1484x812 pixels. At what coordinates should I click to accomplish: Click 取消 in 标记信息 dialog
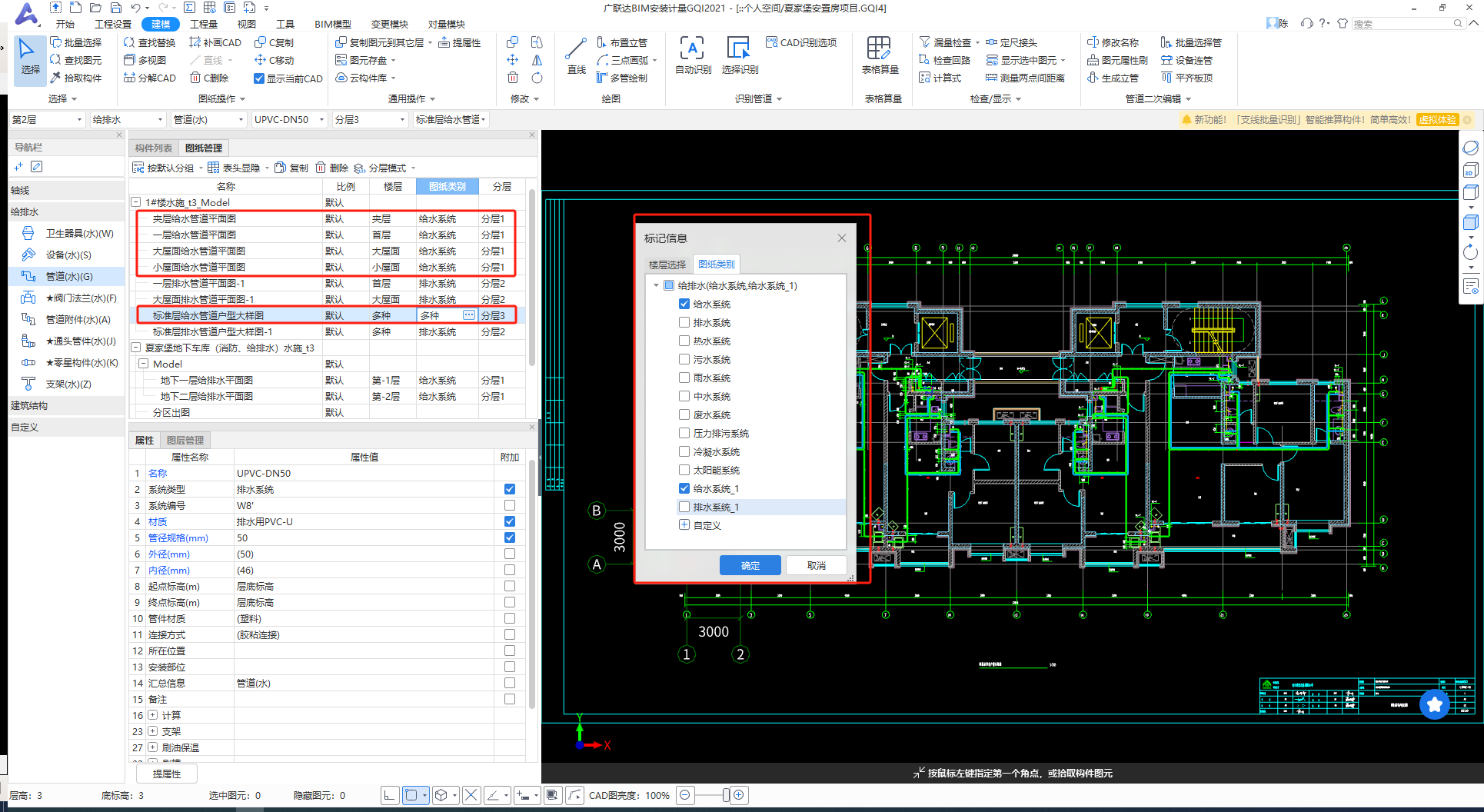click(817, 565)
